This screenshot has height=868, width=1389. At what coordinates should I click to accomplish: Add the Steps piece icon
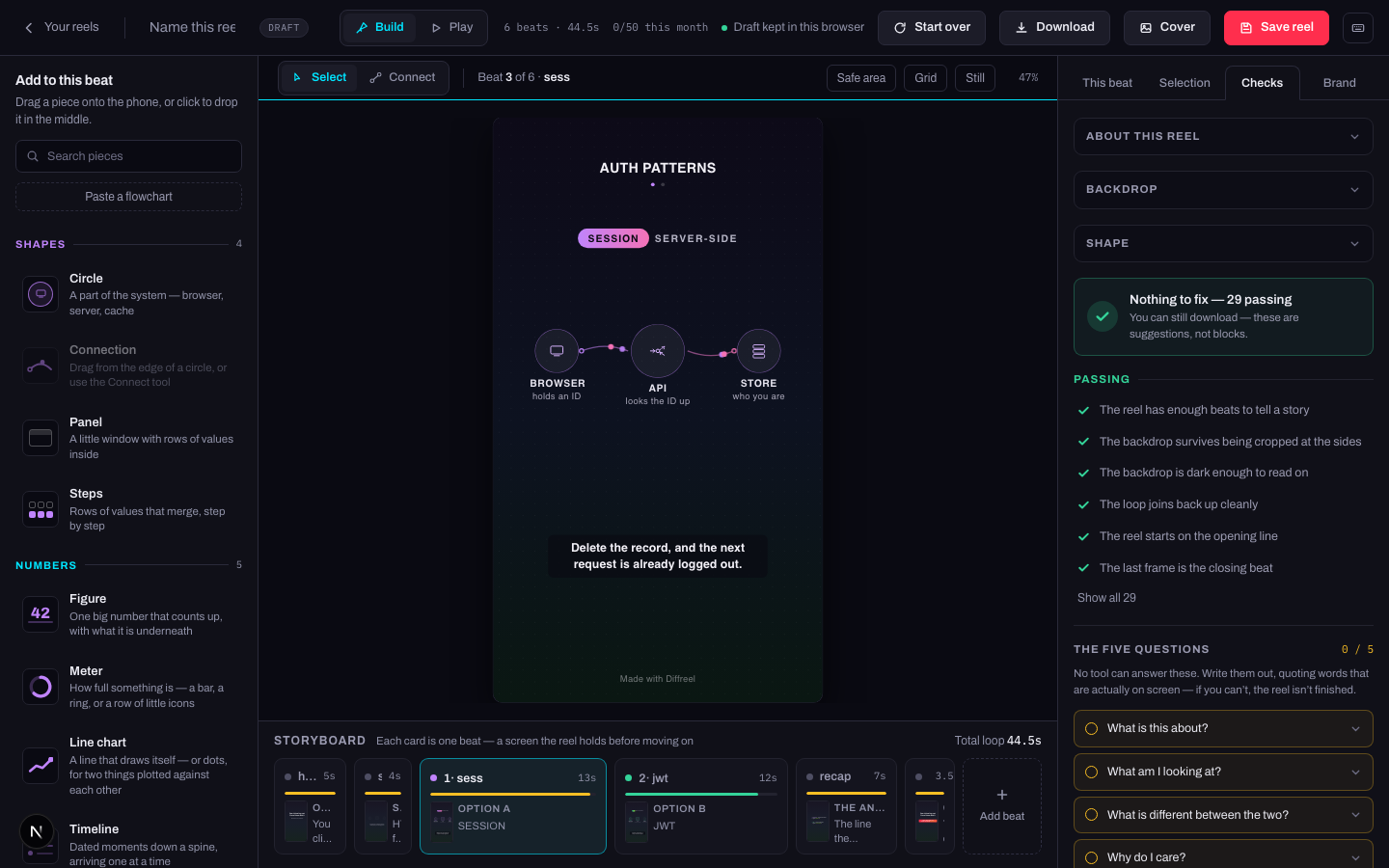[41, 509]
